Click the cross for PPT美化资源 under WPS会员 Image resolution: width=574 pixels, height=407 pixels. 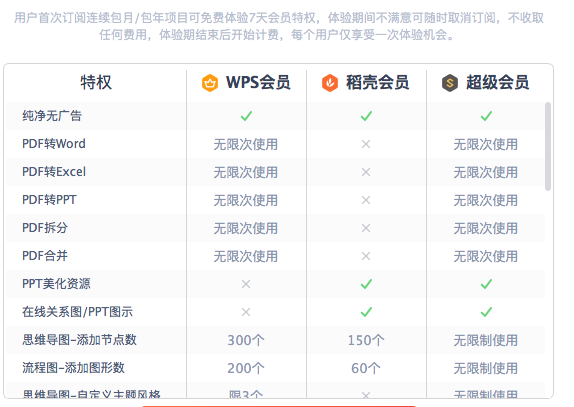click(x=246, y=284)
